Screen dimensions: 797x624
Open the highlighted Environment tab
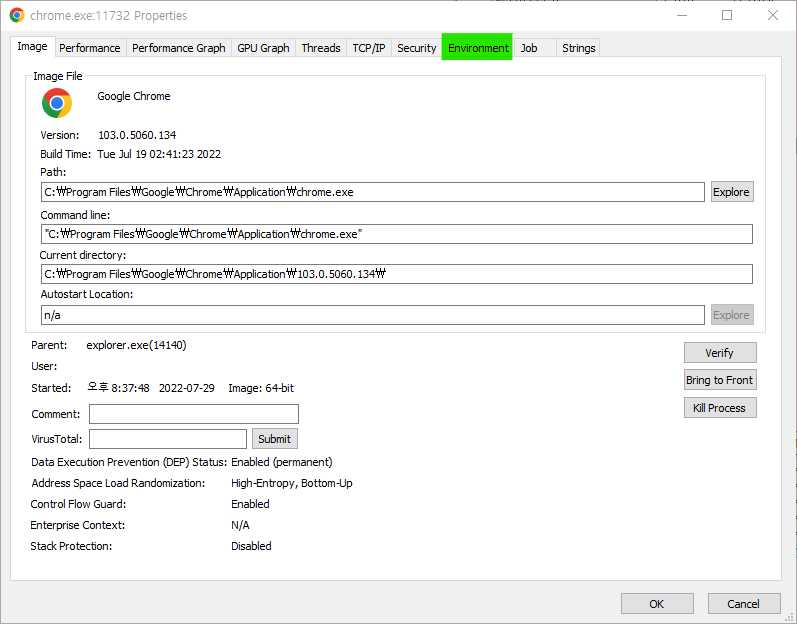478,47
